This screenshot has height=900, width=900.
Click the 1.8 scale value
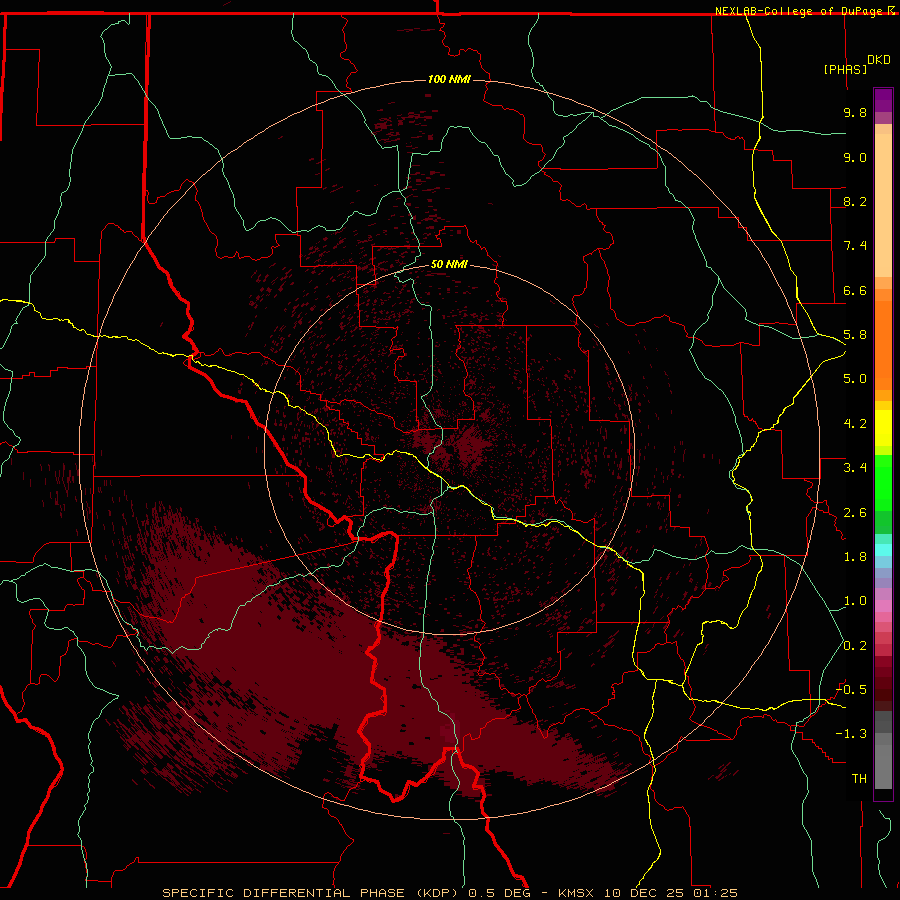tap(855, 557)
